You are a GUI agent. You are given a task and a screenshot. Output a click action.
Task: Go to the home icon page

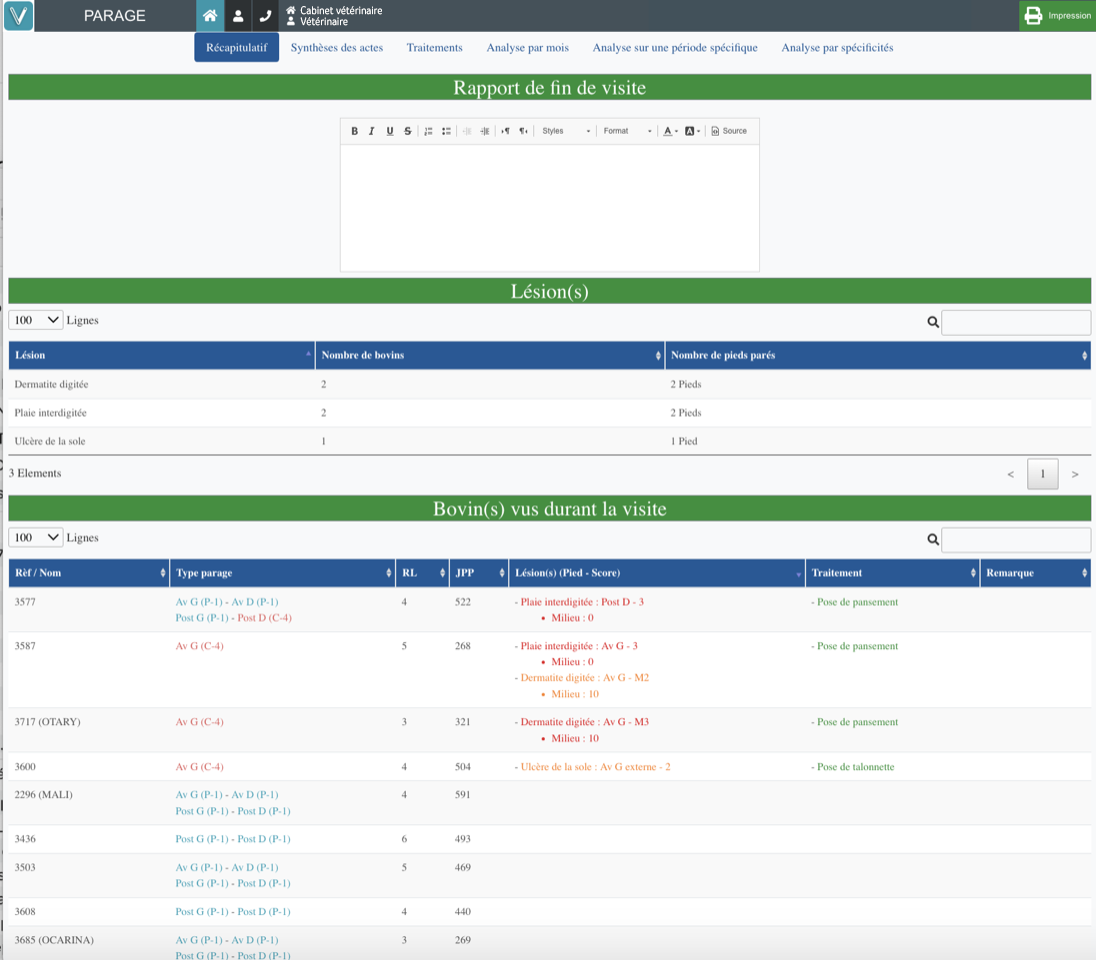pos(210,15)
